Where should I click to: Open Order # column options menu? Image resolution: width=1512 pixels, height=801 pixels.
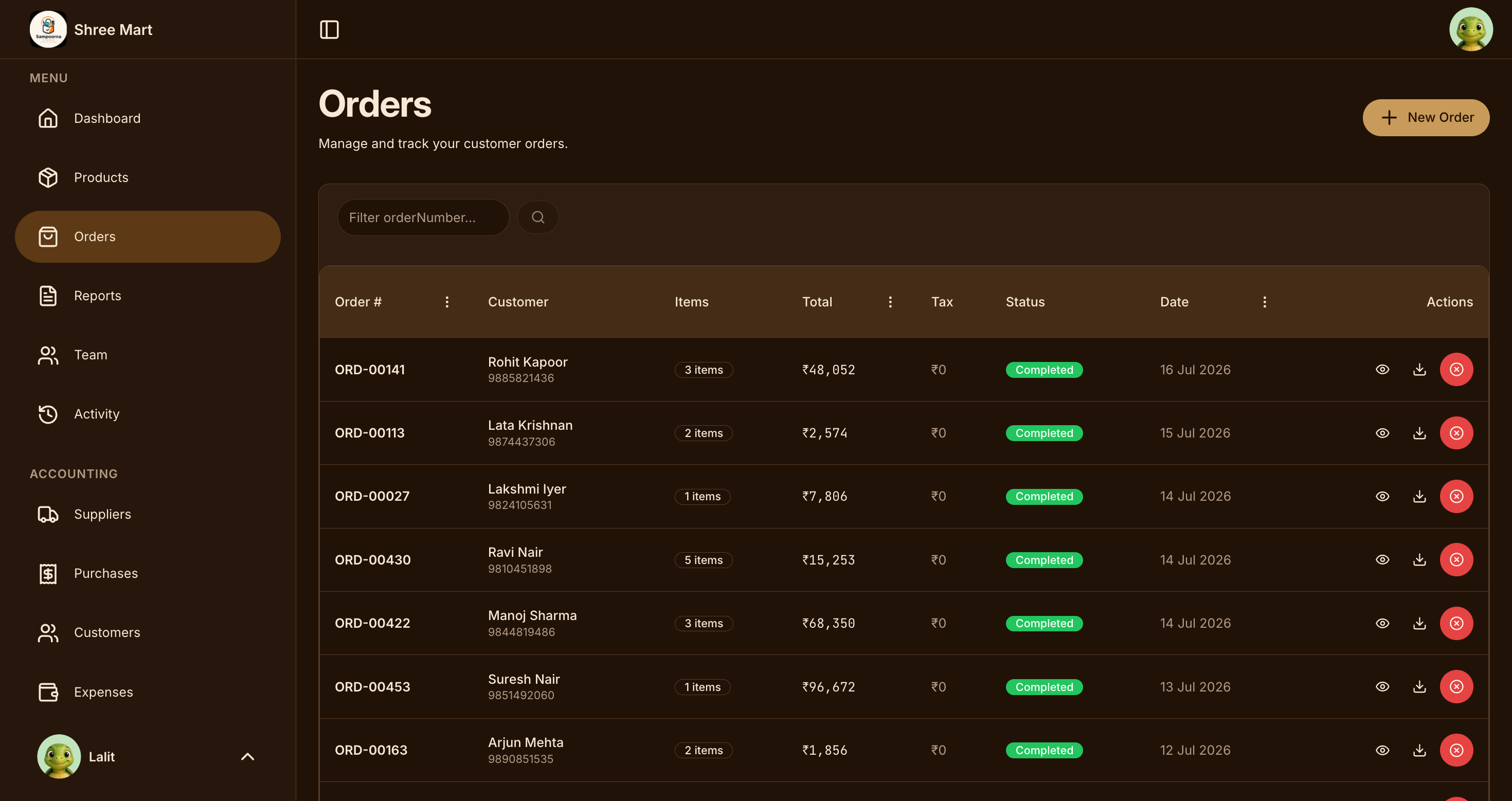447,302
